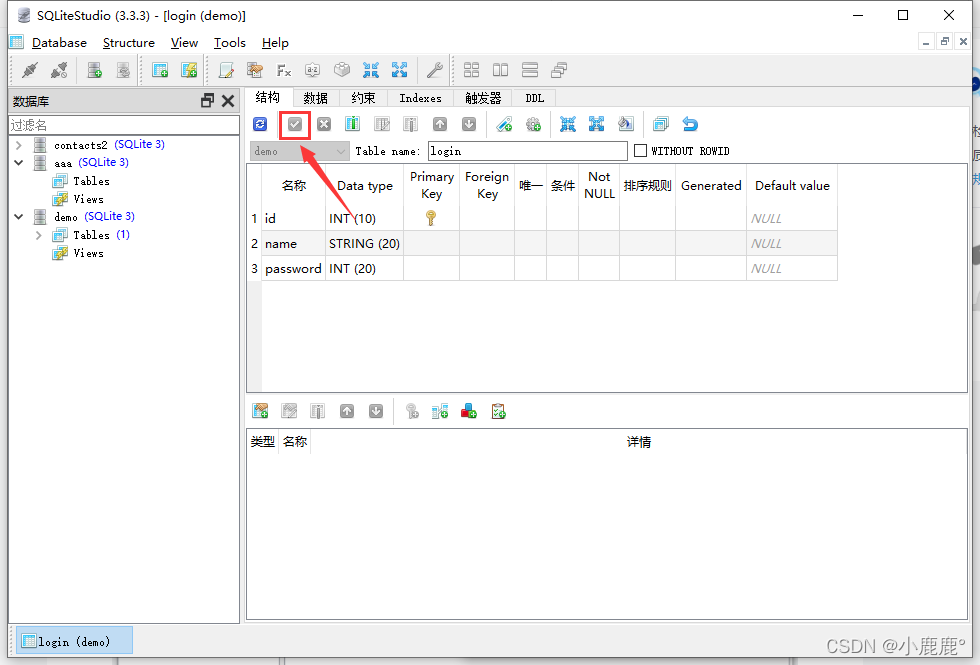This screenshot has height=665, width=980.
Task: Click Add table foreign key icon
Action: [440, 411]
